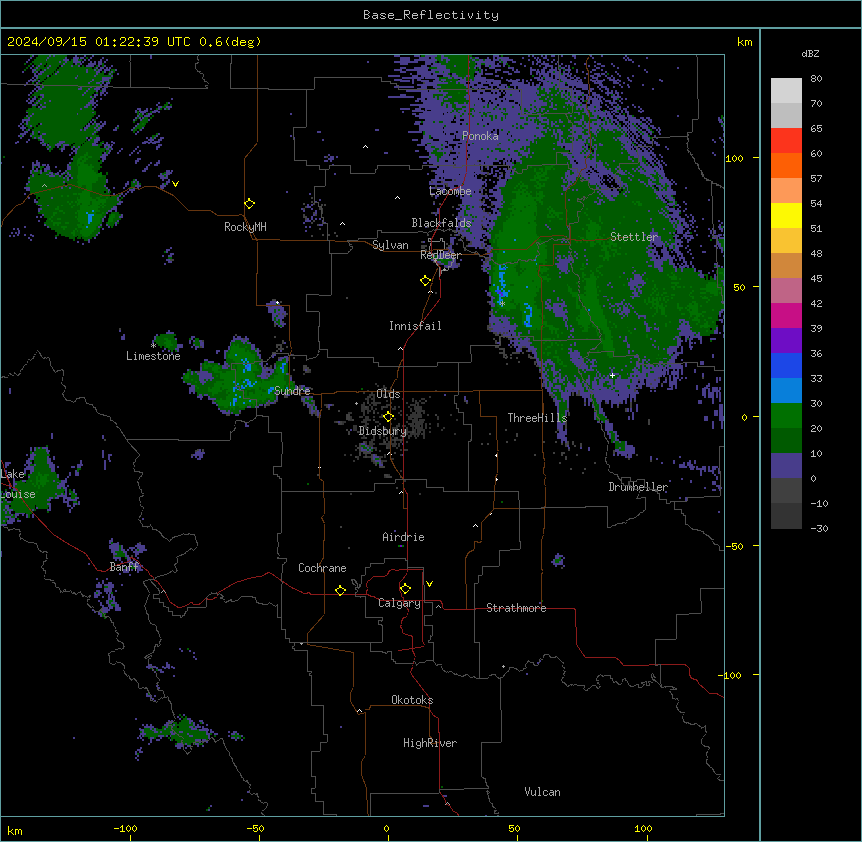Select the RockyMH label
The height and width of the screenshot is (842, 862).
point(245,227)
